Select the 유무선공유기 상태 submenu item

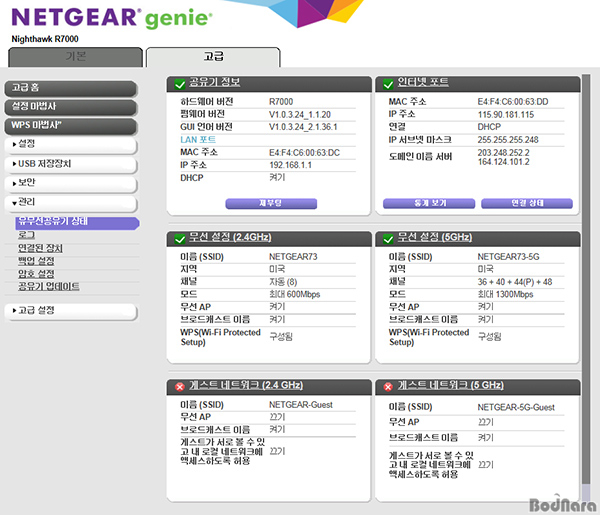[x=77, y=223]
